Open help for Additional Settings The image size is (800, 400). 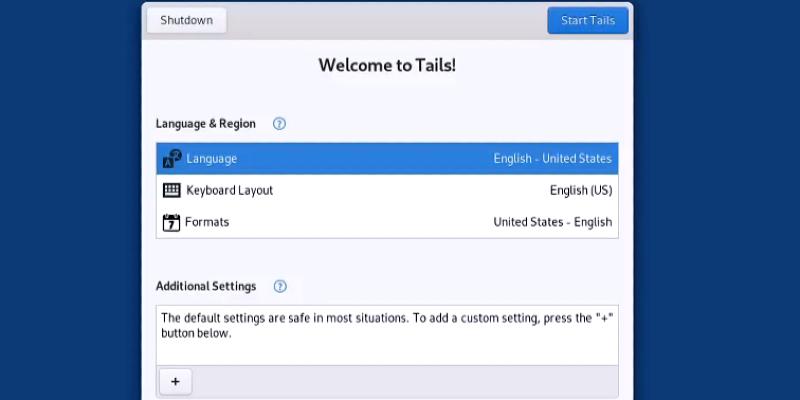(280, 286)
